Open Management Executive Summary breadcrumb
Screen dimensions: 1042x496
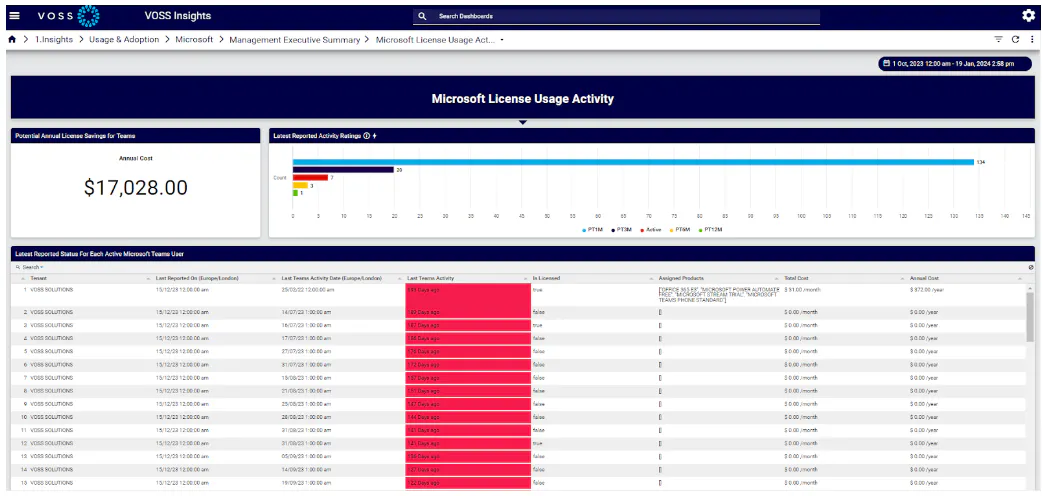(294, 40)
